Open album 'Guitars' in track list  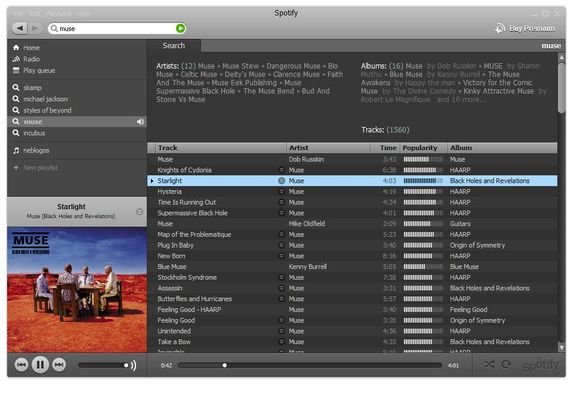[x=460, y=224]
